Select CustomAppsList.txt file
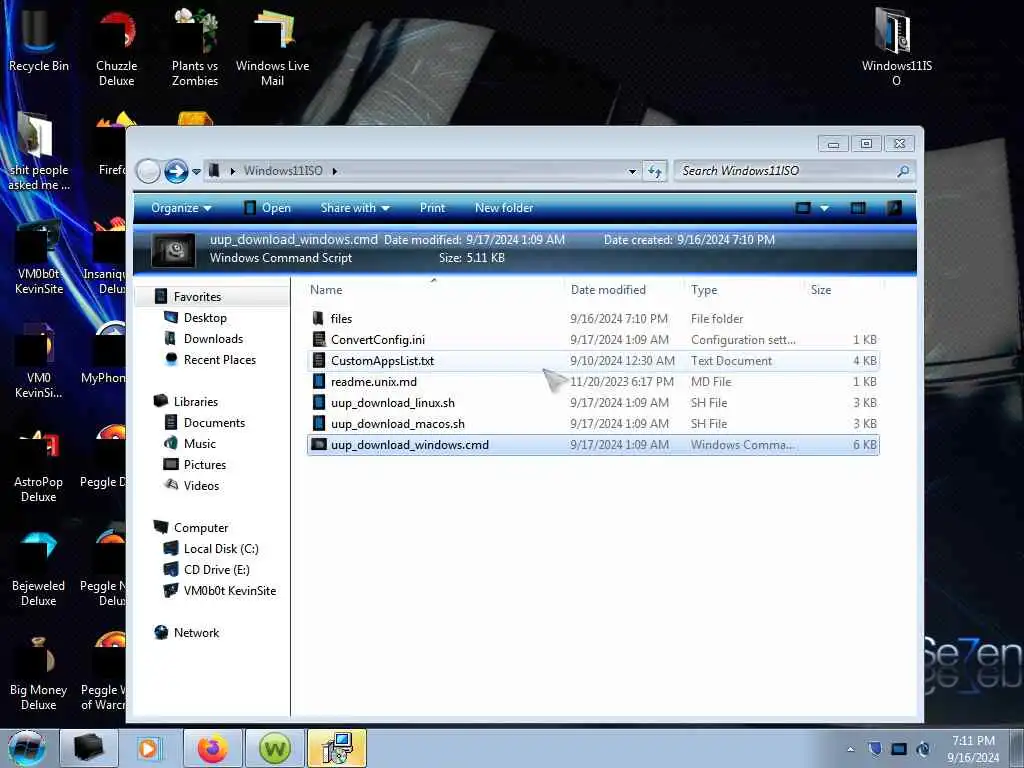The image size is (1024, 768). (x=593, y=360)
